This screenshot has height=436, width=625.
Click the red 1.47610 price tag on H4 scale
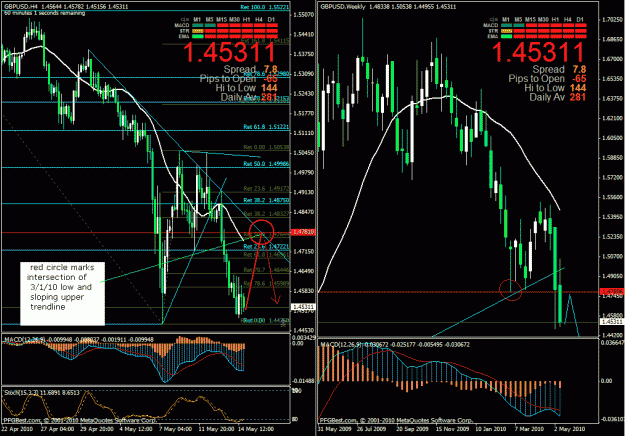pyautogui.click(x=303, y=232)
